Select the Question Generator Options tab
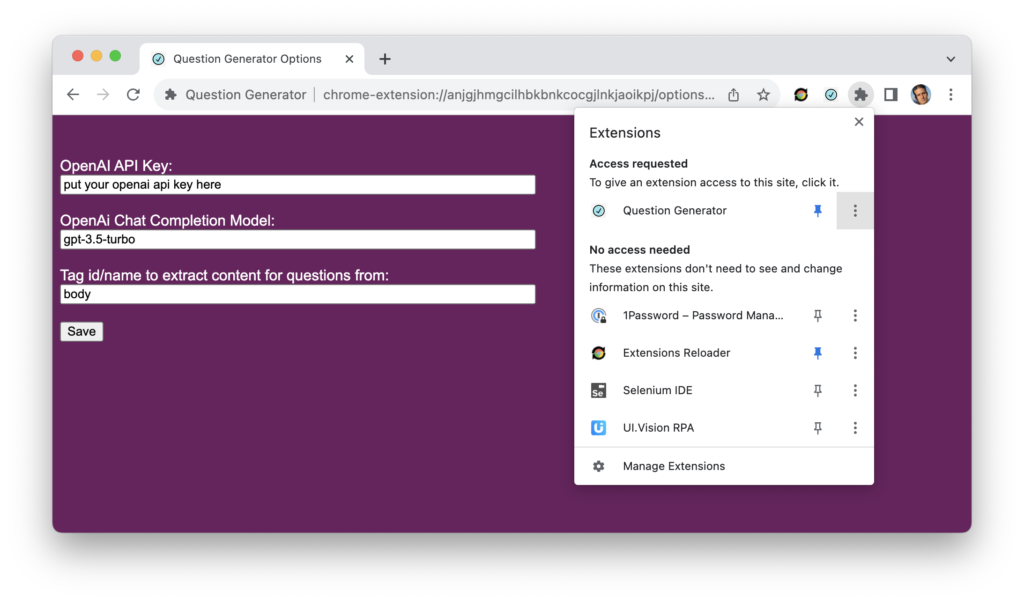This screenshot has width=1024, height=602. click(x=246, y=59)
